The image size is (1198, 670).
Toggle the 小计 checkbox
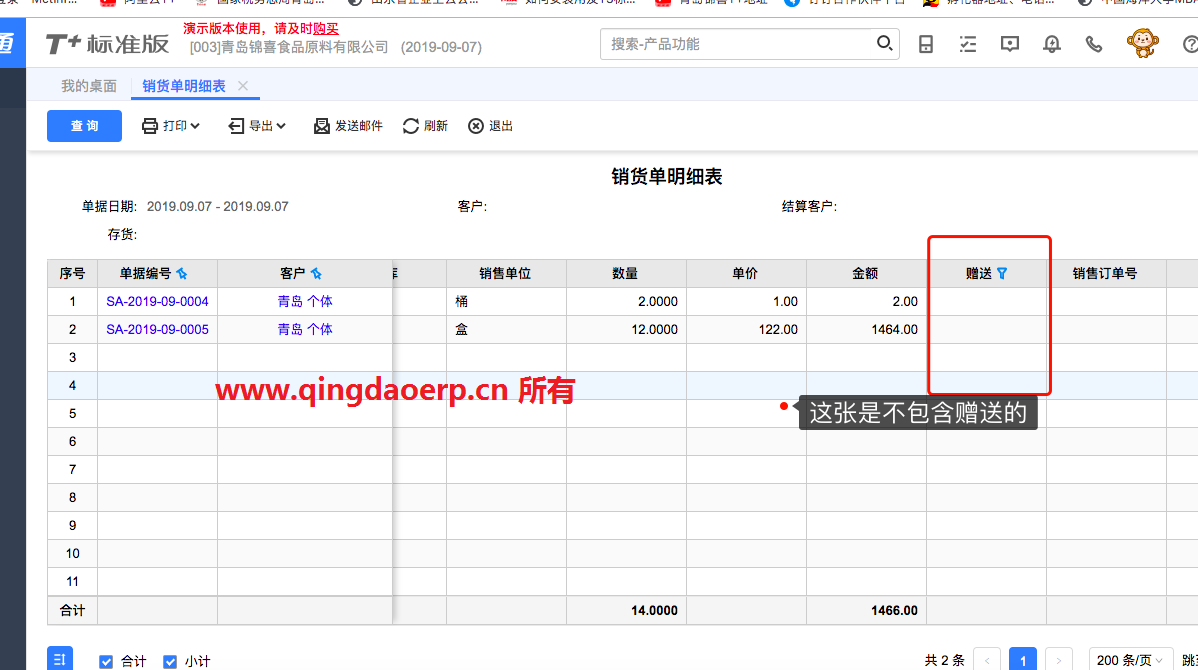170,661
